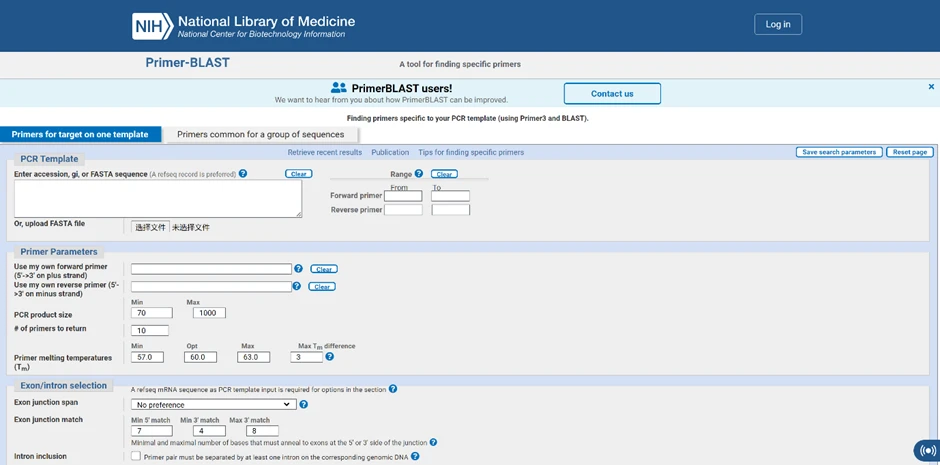Screen dimensions: 940x465
Task: Expand the Exon junction span dropdown
Action: (x=214, y=404)
